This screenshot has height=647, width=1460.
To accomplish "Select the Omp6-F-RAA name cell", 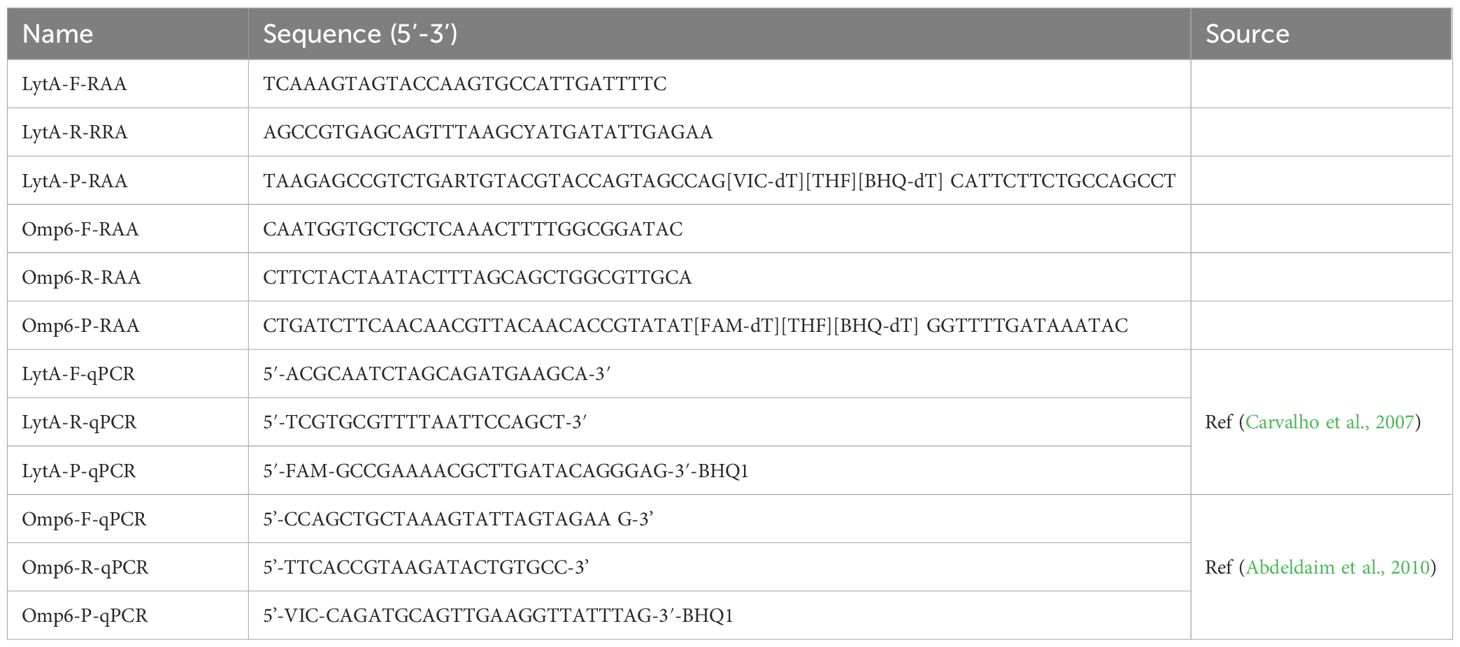I will tap(79, 229).
